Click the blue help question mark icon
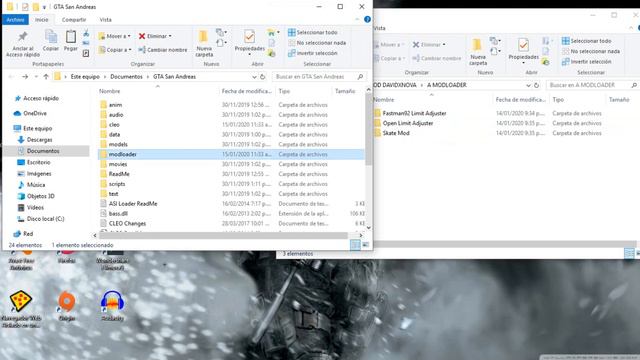Viewport: 640px width, 360px height. [367, 19]
